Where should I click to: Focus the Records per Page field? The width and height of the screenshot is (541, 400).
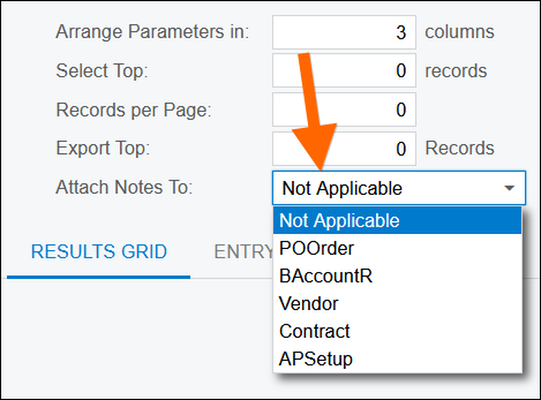coord(344,110)
